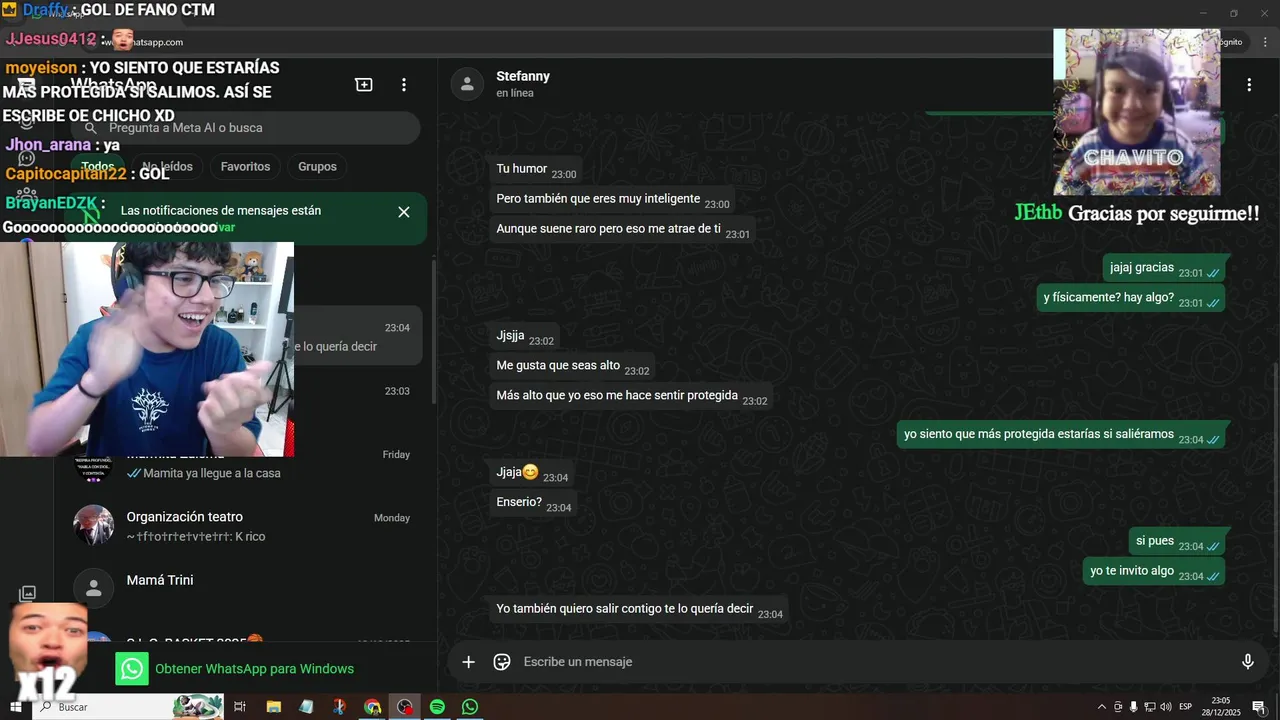The height and width of the screenshot is (720, 1280).
Task: Click Obtener WhatsApp para Windows link
Action: [x=254, y=669]
